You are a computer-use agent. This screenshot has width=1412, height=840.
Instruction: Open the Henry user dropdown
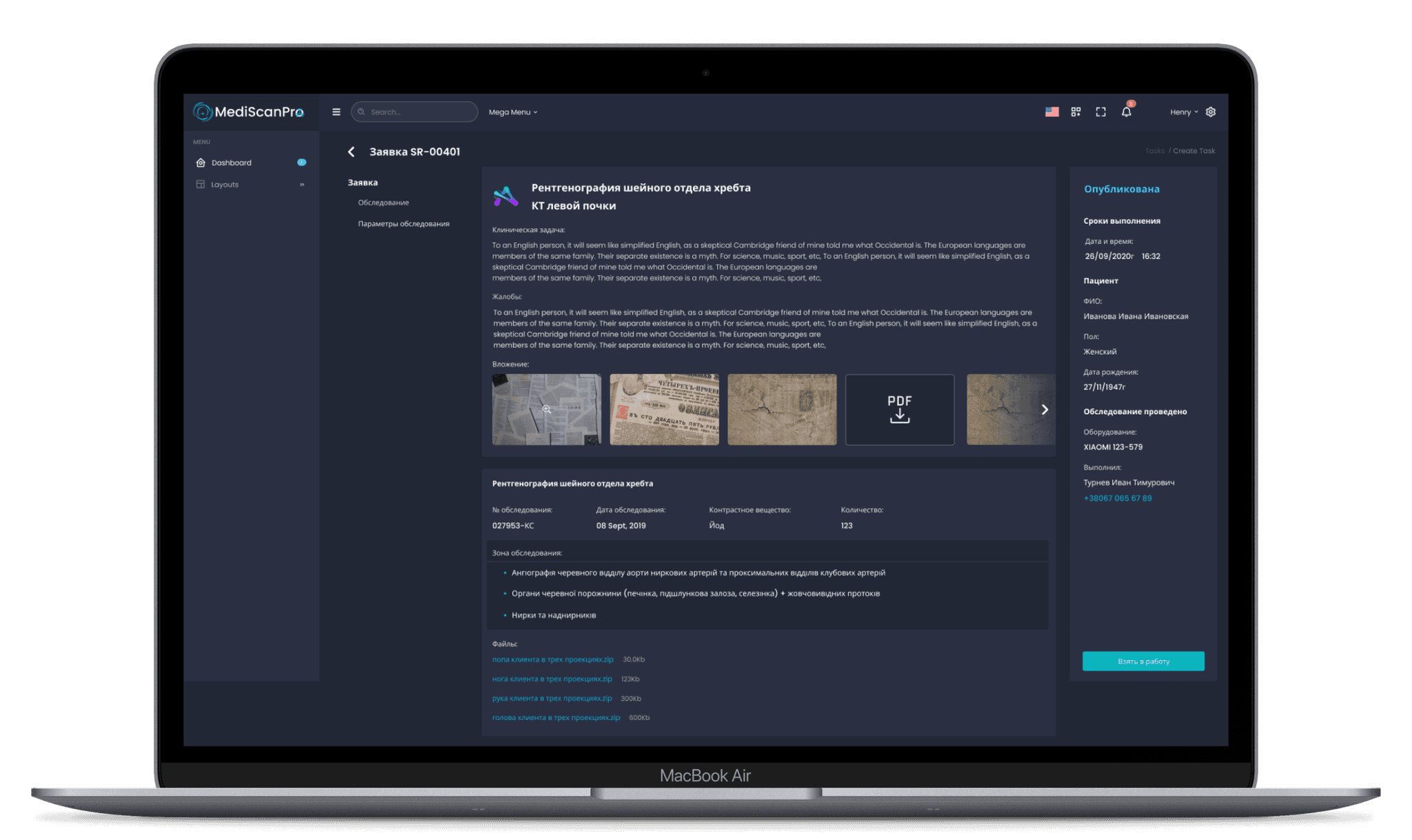pos(1183,112)
